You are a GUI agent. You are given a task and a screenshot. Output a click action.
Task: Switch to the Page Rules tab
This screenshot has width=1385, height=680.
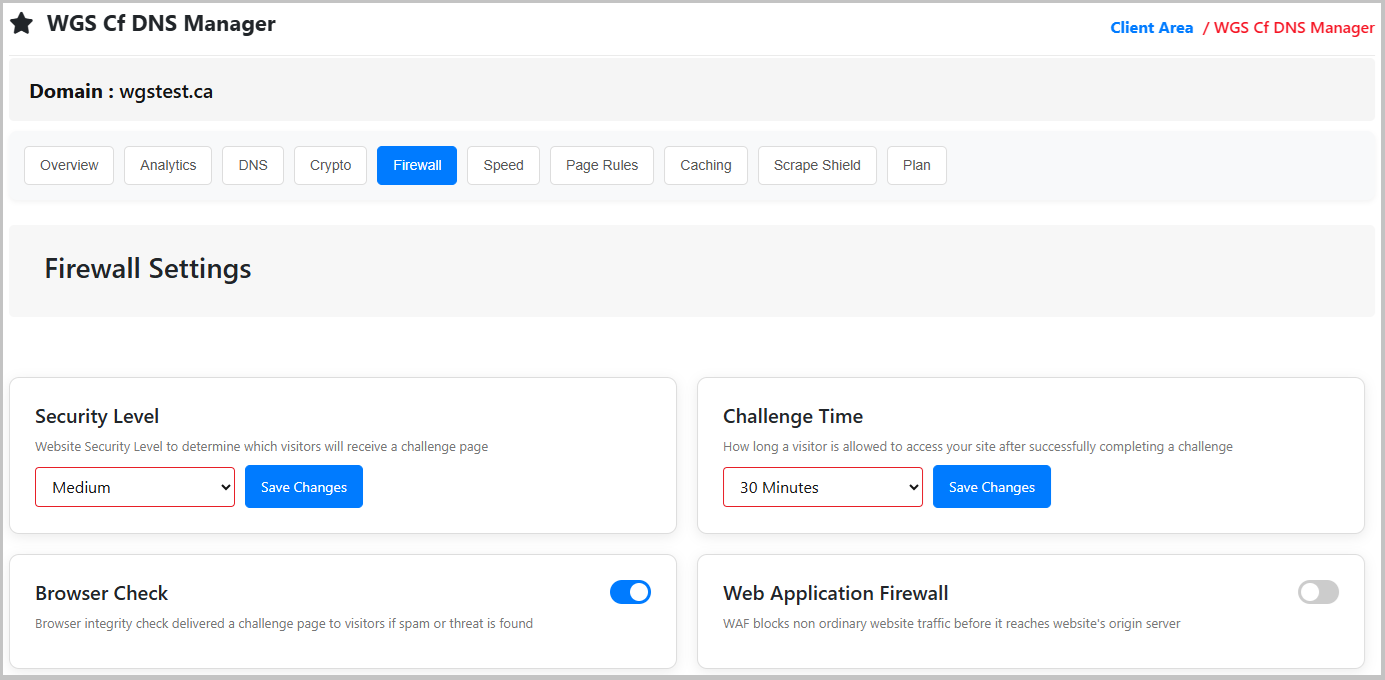[602, 166]
